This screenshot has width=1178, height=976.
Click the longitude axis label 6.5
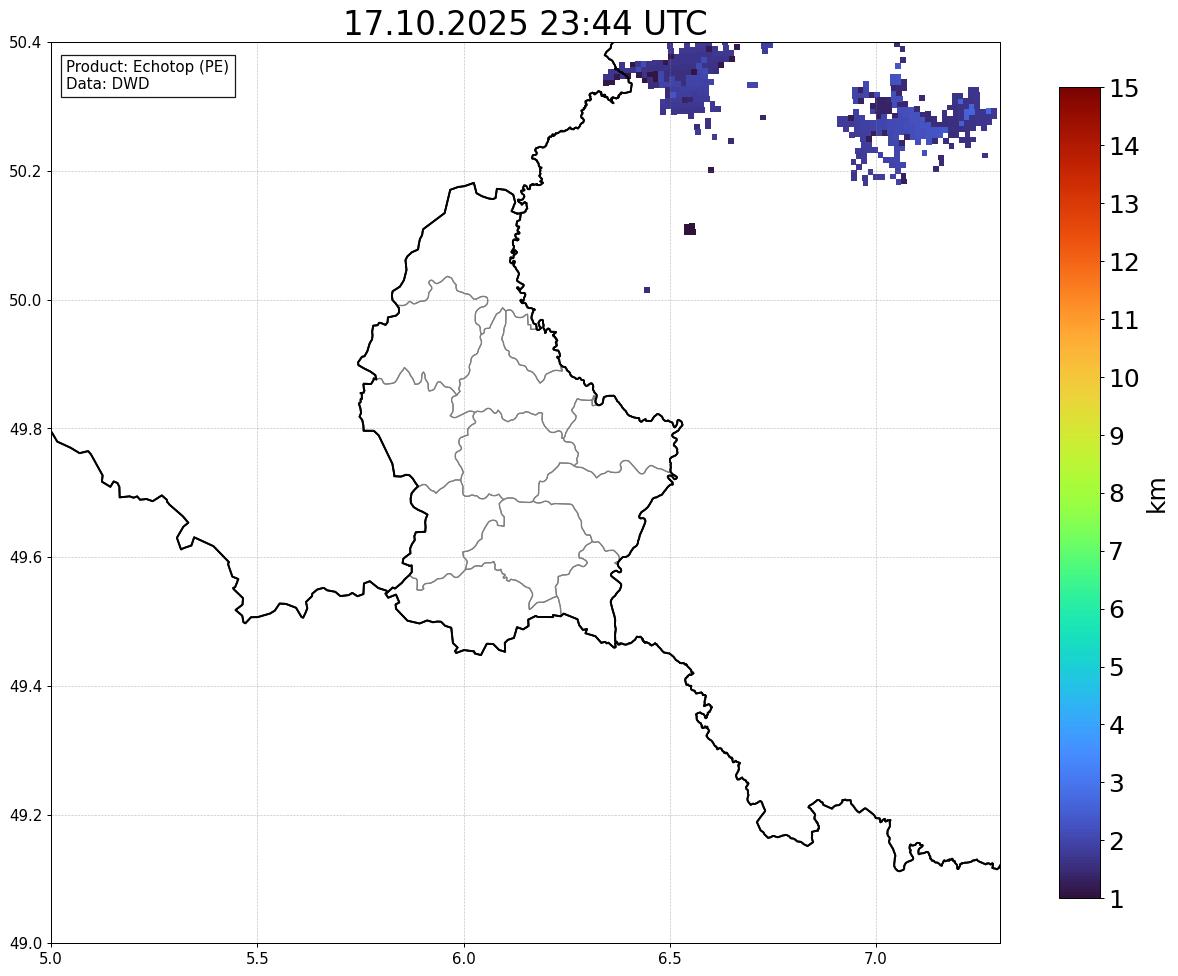tap(670, 959)
